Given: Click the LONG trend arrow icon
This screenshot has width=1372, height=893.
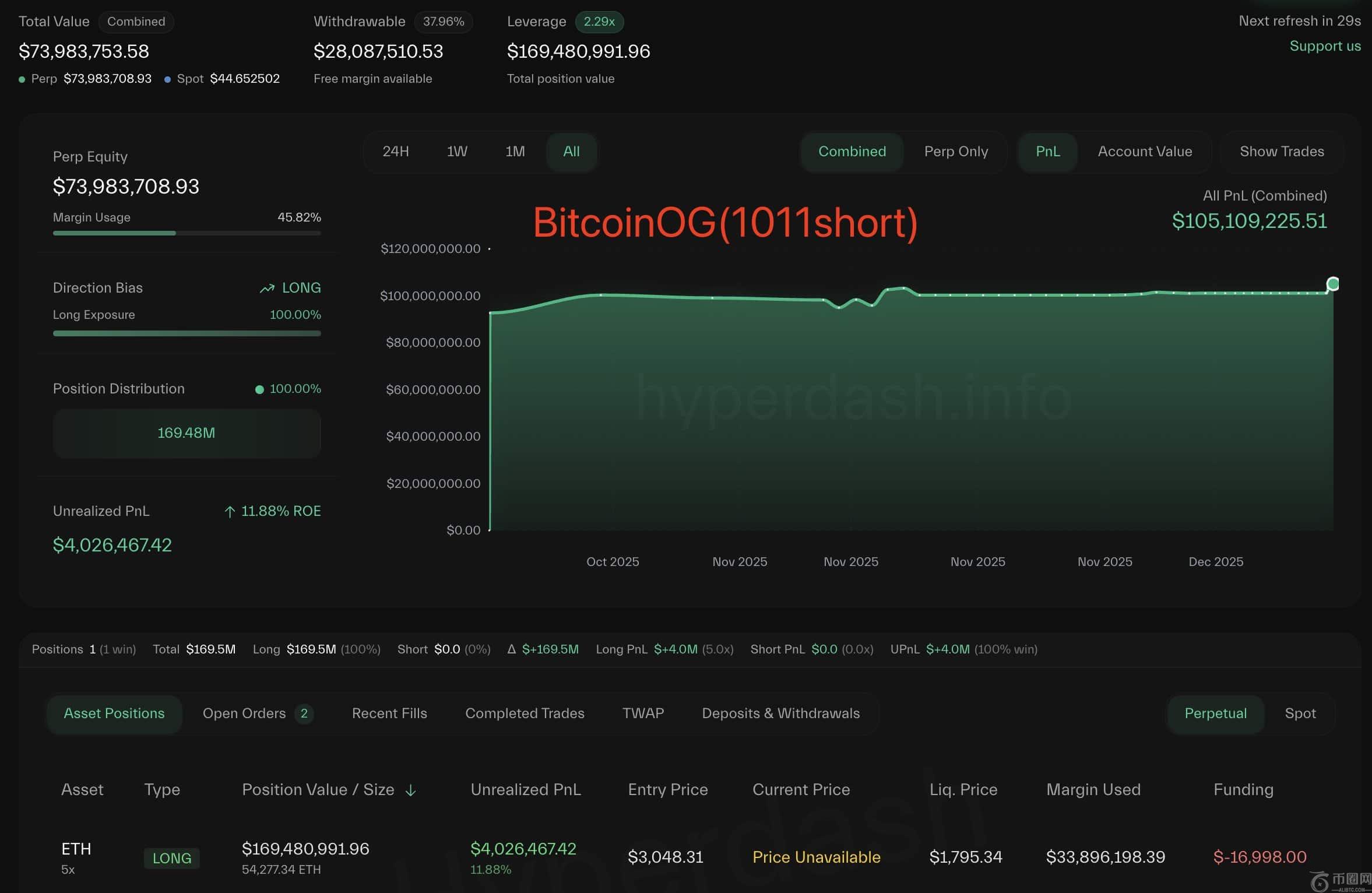Looking at the screenshot, I should click(x=267, y=289).
